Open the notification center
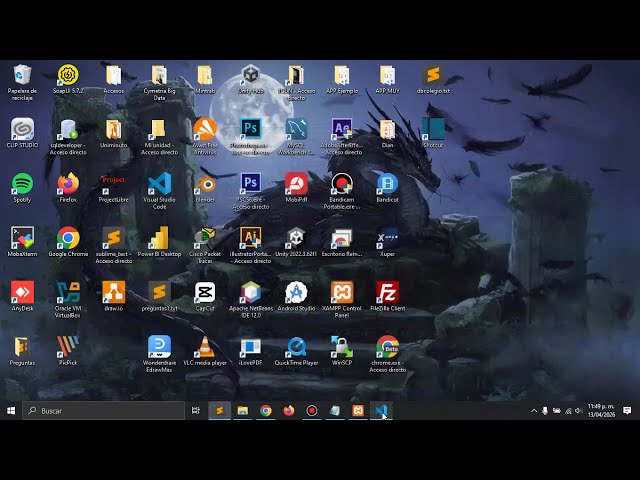Image resolution: width=640 pixels, height=480 pixels. pos(627,411)
